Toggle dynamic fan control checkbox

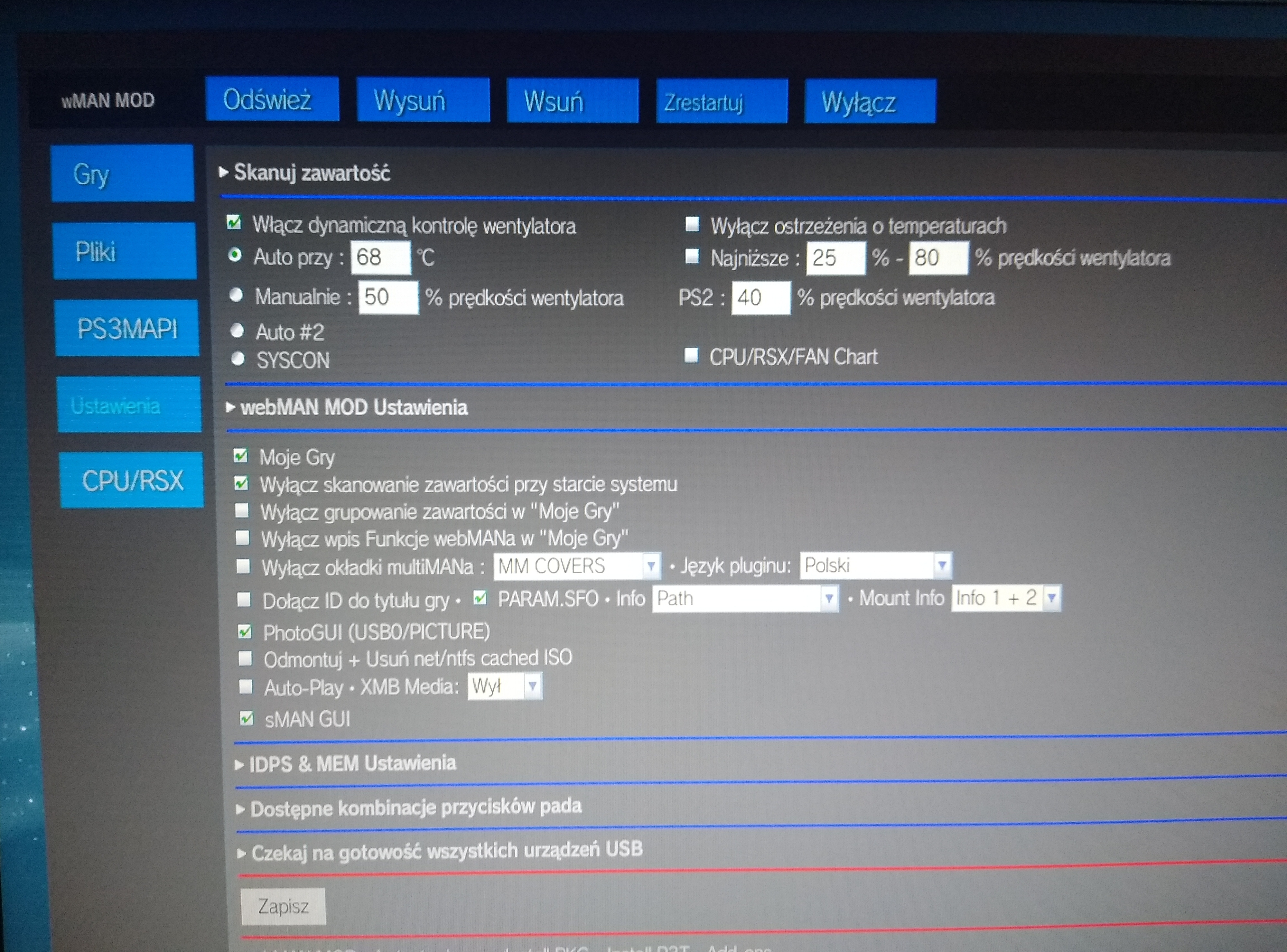click(234, 223)
